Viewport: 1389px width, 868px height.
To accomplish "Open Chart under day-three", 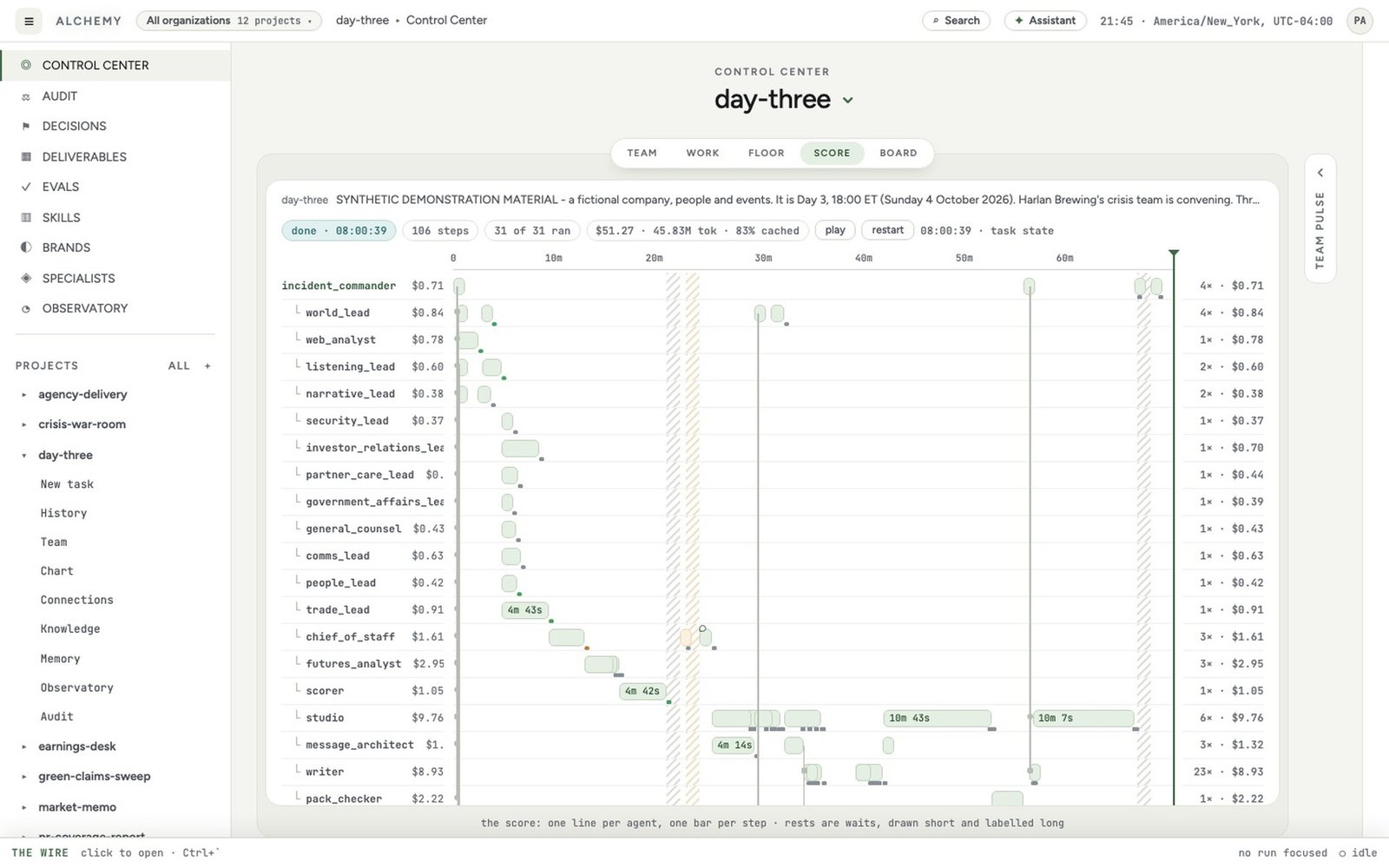I will 56,572.
